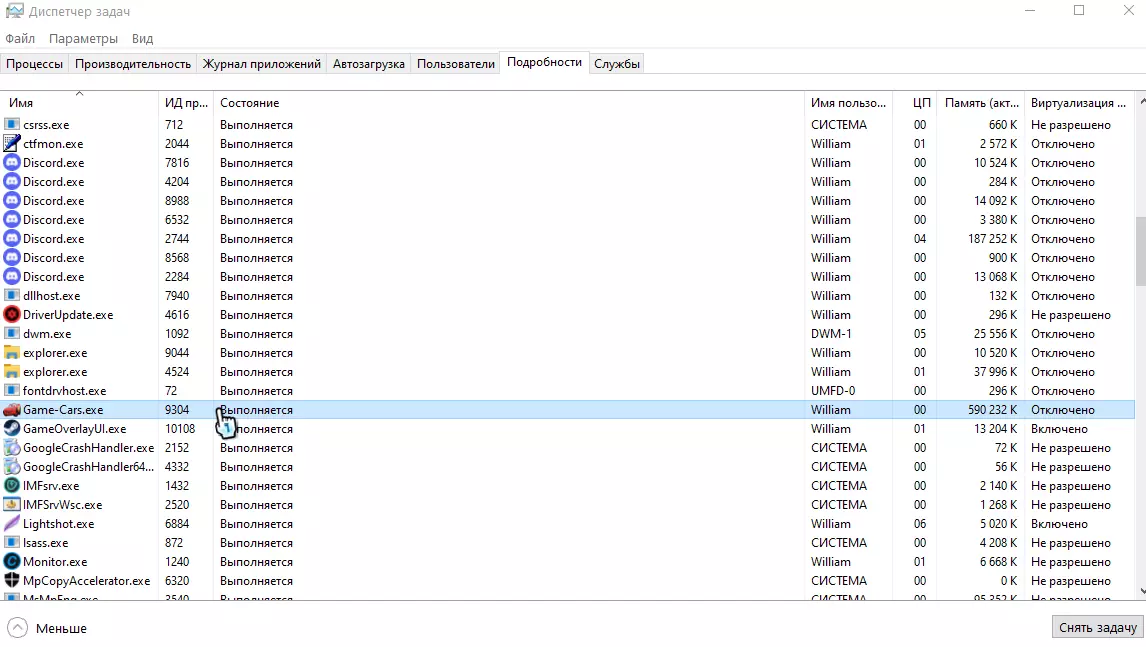The width and height of the screenshot is (1146, 647).
Task: Click the Lightshot.exe feather icon
Action: pyautogui.click(x=12, y=524)
